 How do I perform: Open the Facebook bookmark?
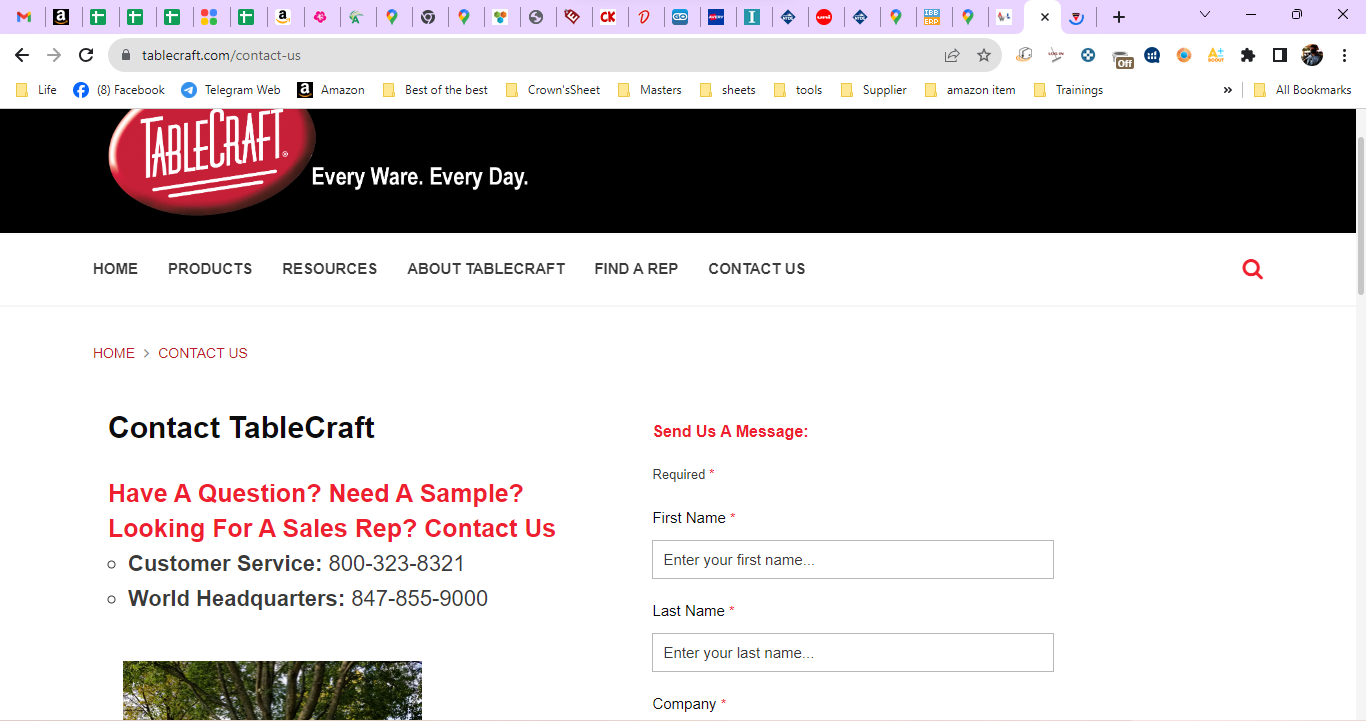(119, 90)
